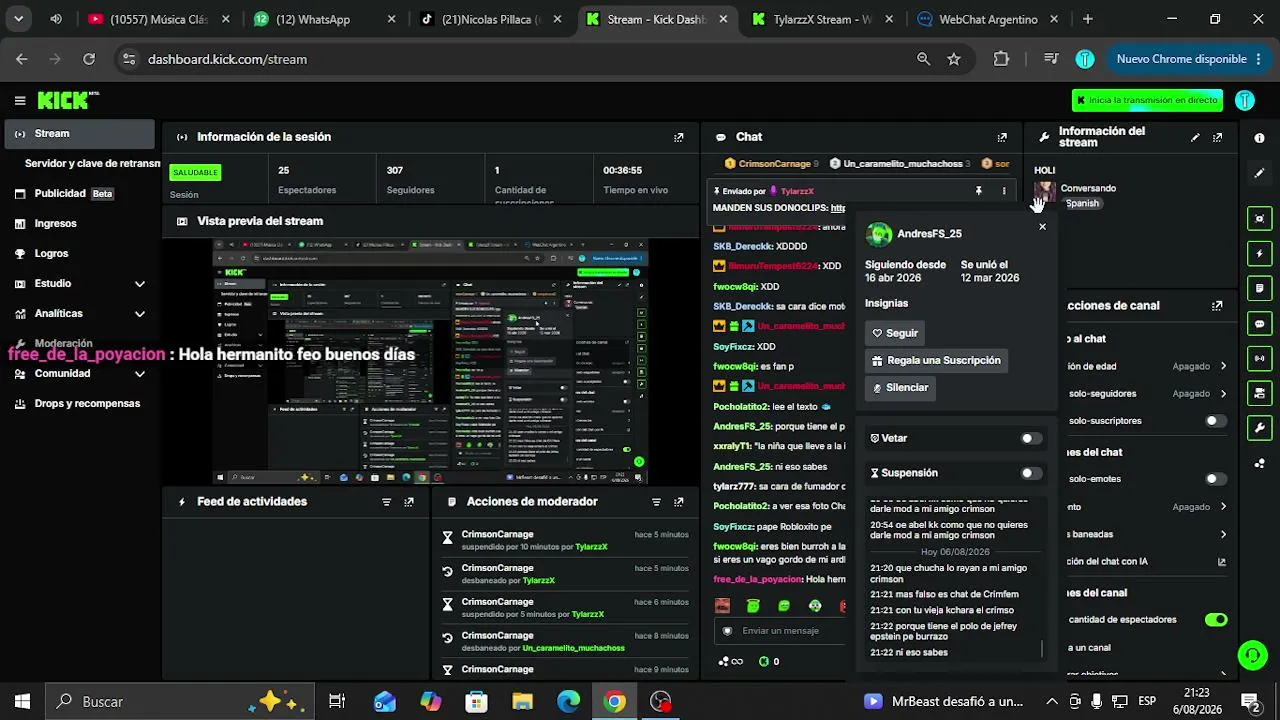1280x720 pixels.
Task: Click the channel points icon below chat input
Action: (731, 661)
